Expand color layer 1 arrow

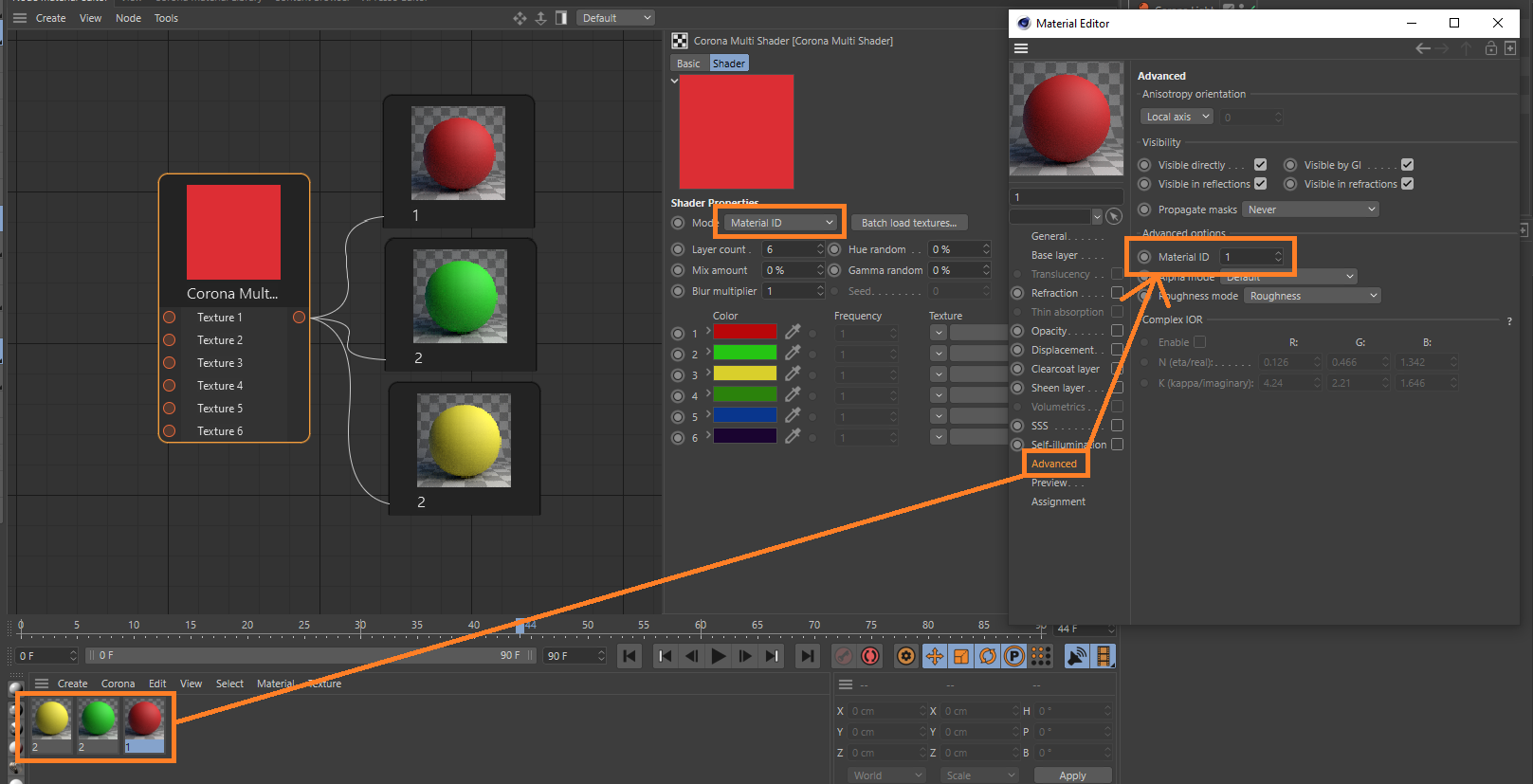pyautogui.click(x=708, y=330)
